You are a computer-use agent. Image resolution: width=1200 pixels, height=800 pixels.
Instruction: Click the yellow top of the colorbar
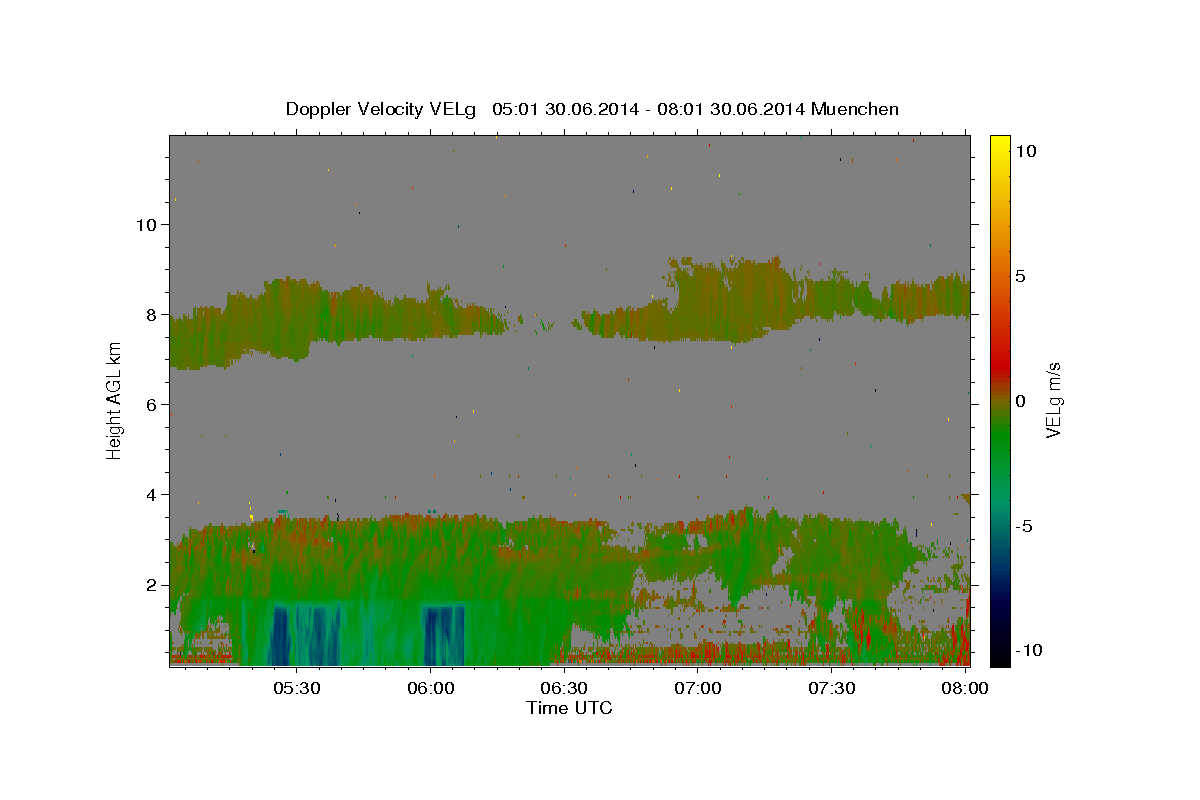coord(1000,142)
